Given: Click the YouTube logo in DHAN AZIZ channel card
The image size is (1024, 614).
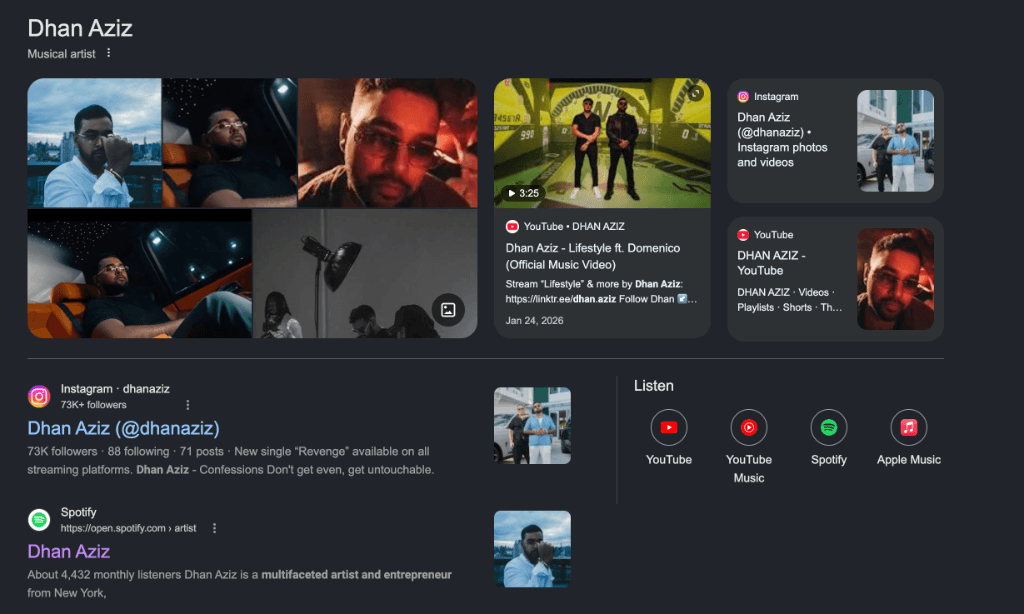Looking at the screenshot, I should (x=743, y=234).
